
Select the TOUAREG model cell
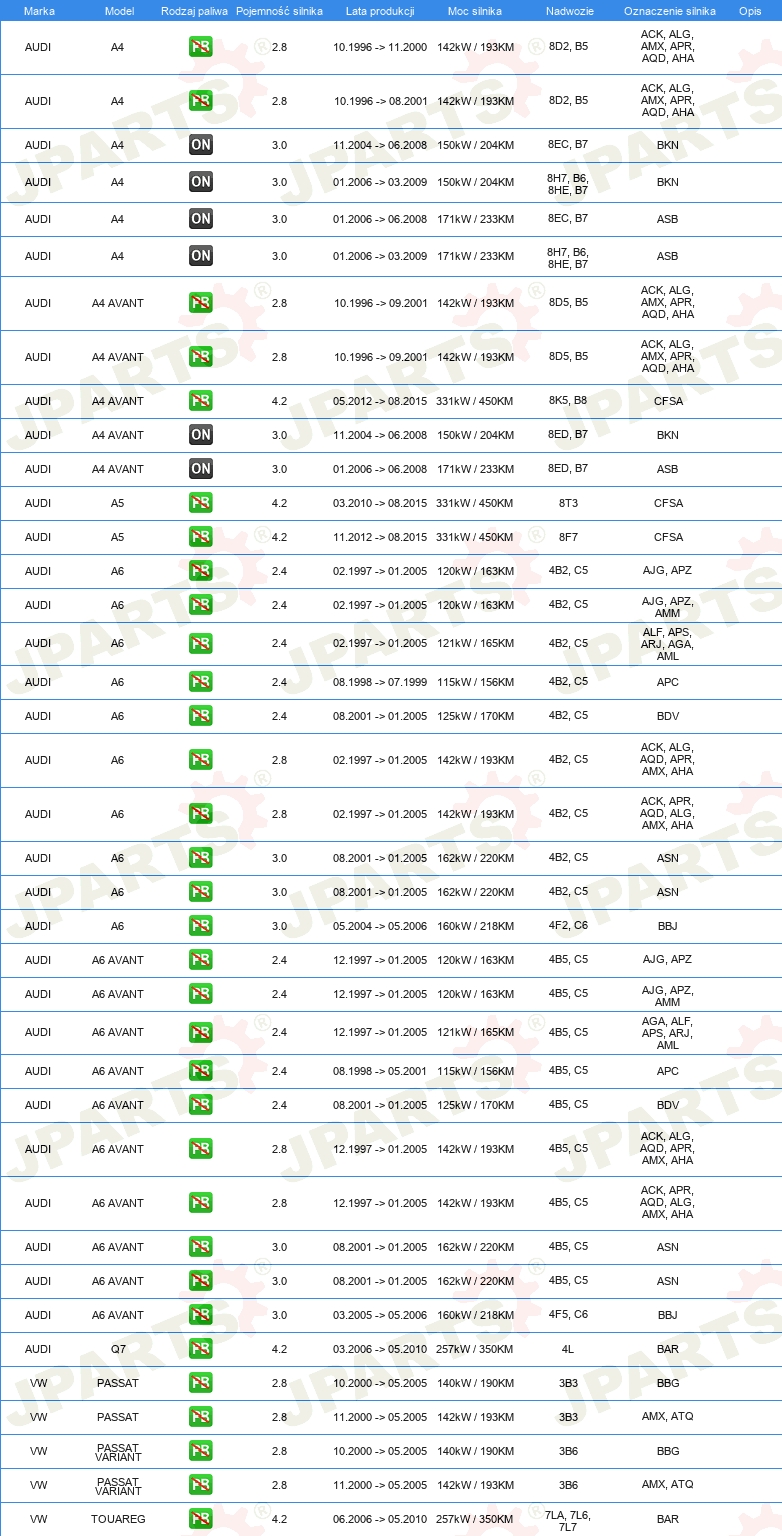point(118,1519)
